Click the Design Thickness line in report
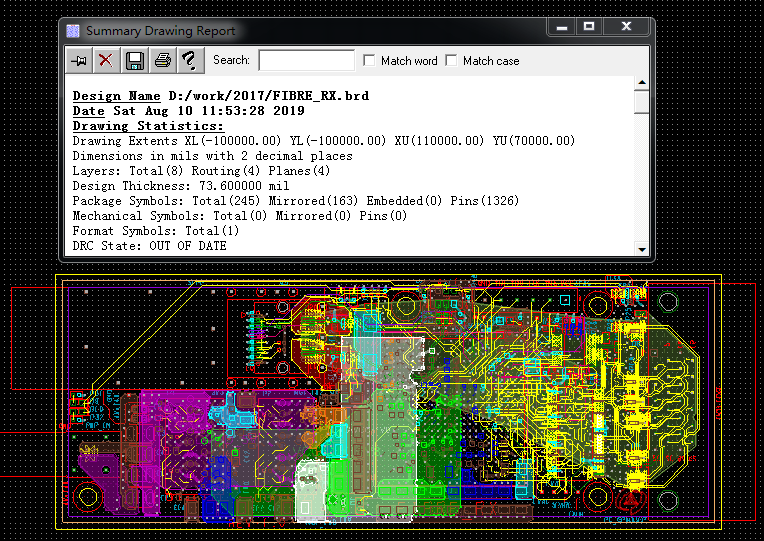The height and width of the screenshot is (541, 764). click(x=180, y=186)
